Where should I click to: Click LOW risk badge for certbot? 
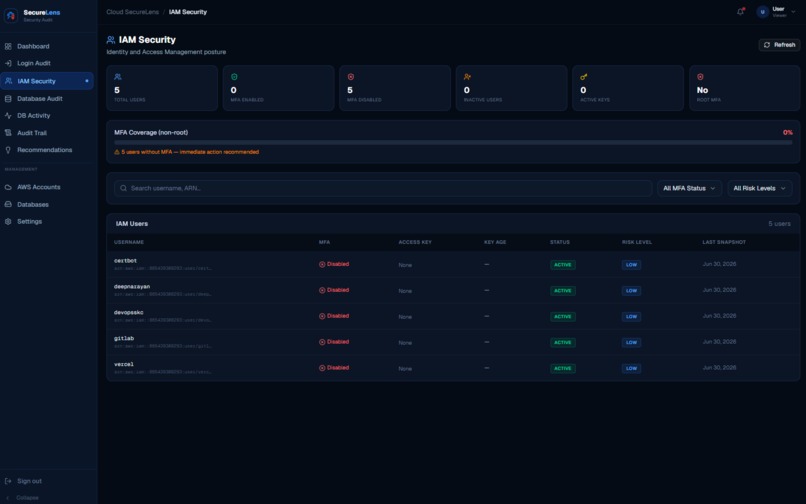(631, 265)
